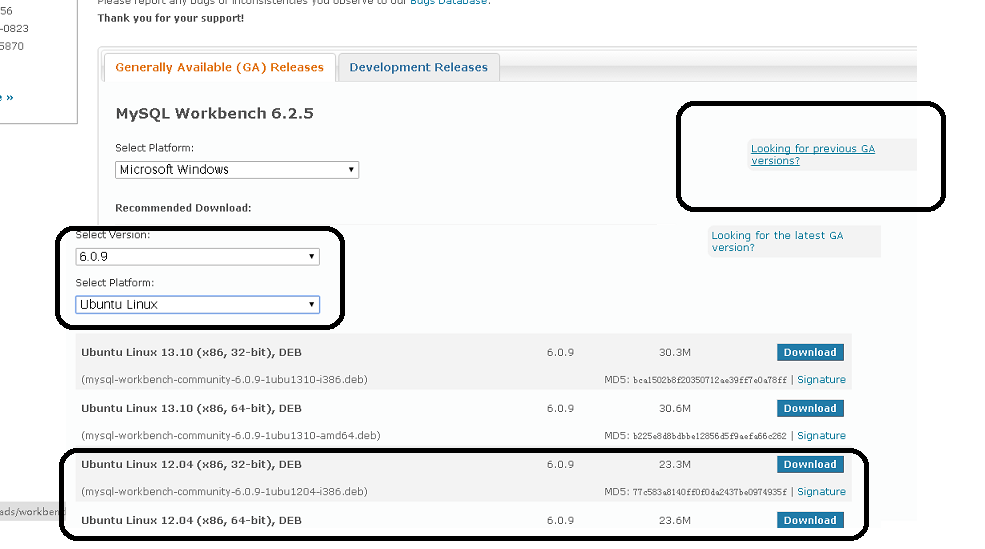
Task: Click the filename mysql-workbench-community-6.0.9-1ubu1310-i386.deb
Action: 224,379
